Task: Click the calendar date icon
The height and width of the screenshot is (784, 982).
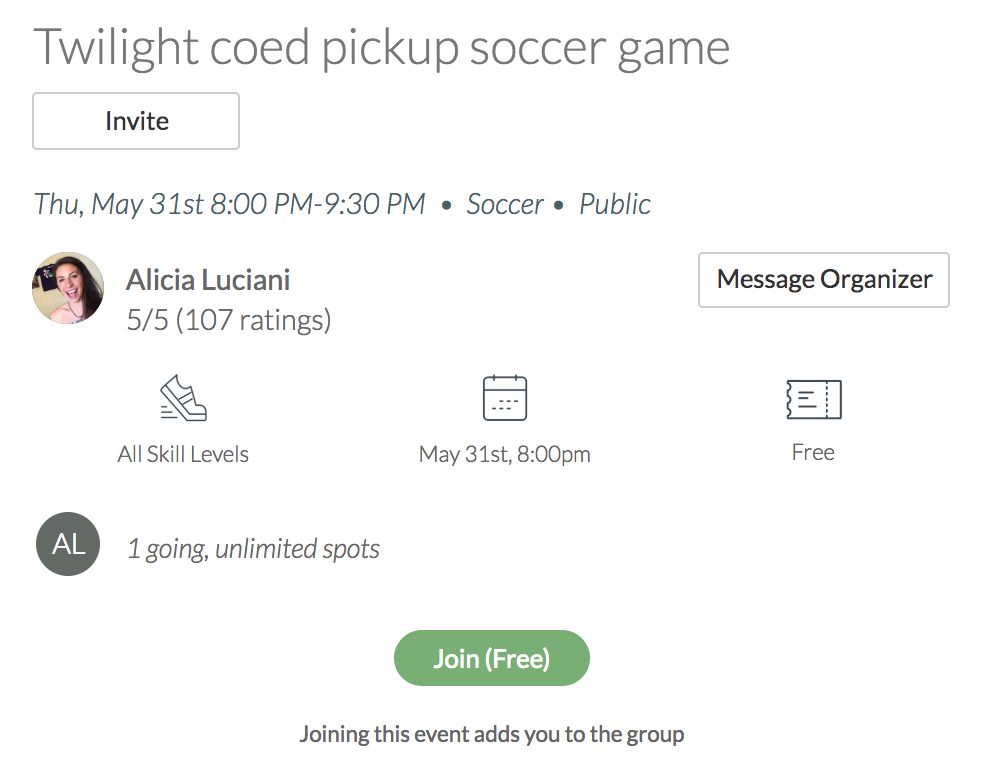Action: [505, 398]
